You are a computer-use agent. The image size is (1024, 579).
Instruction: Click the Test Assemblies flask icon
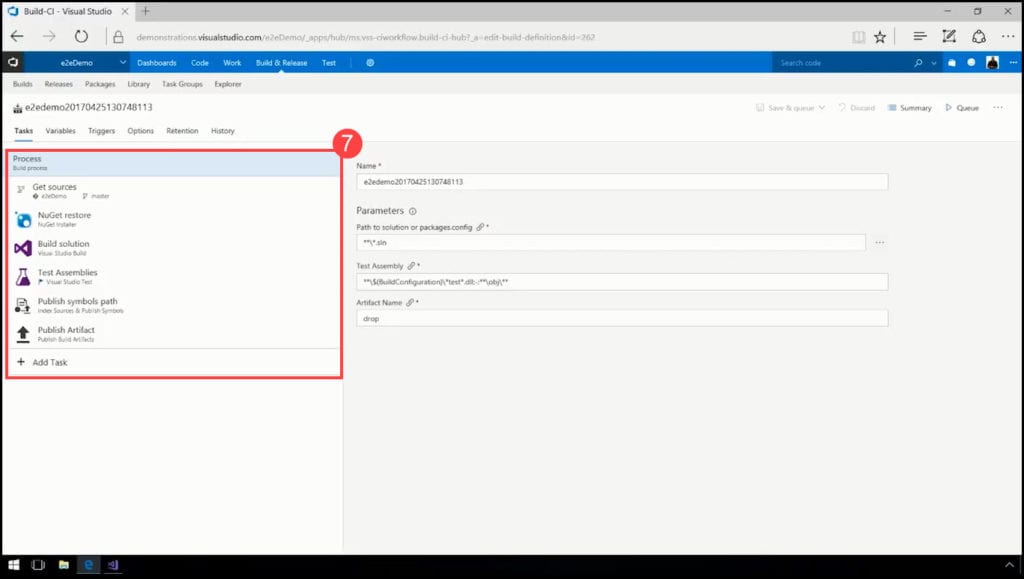[x=23, y=277]
